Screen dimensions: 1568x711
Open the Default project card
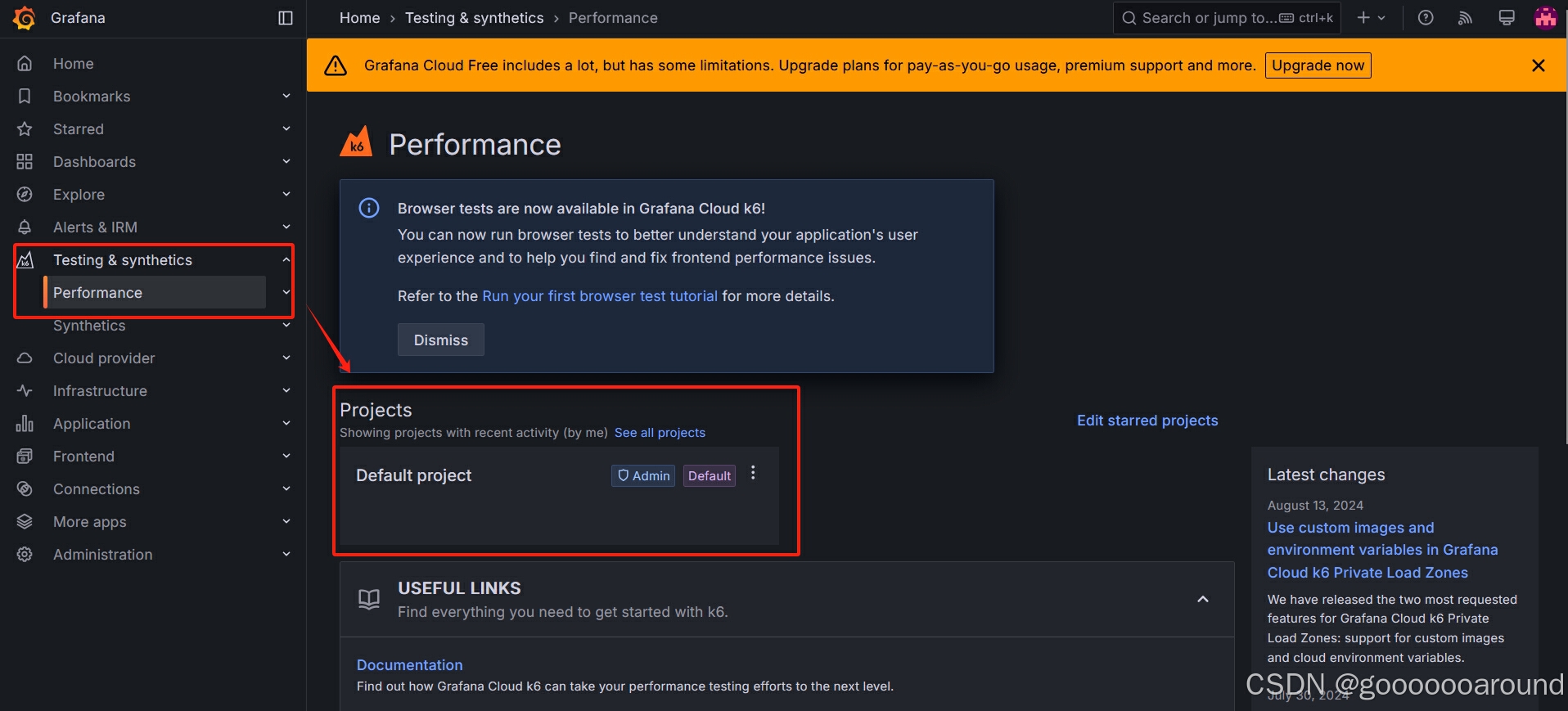point(559,496)
